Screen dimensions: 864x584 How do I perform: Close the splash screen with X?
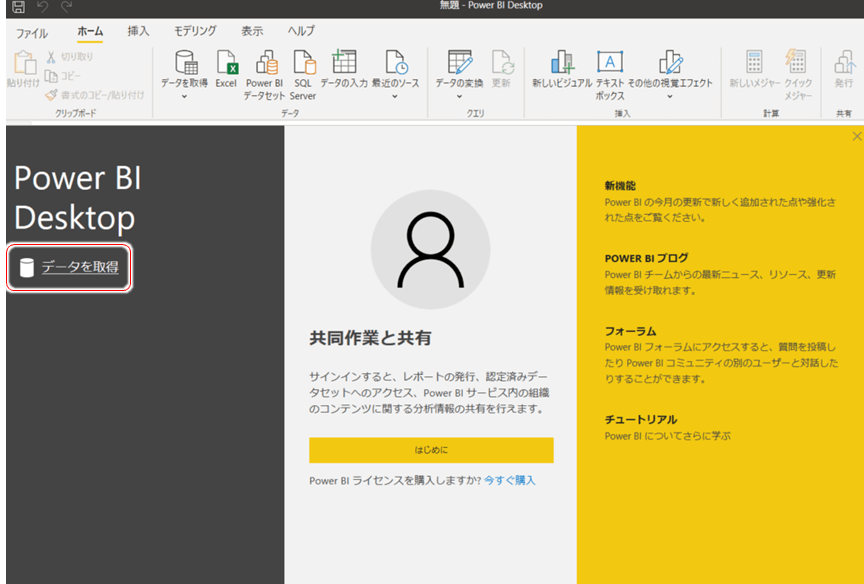[x=856, y=136]
